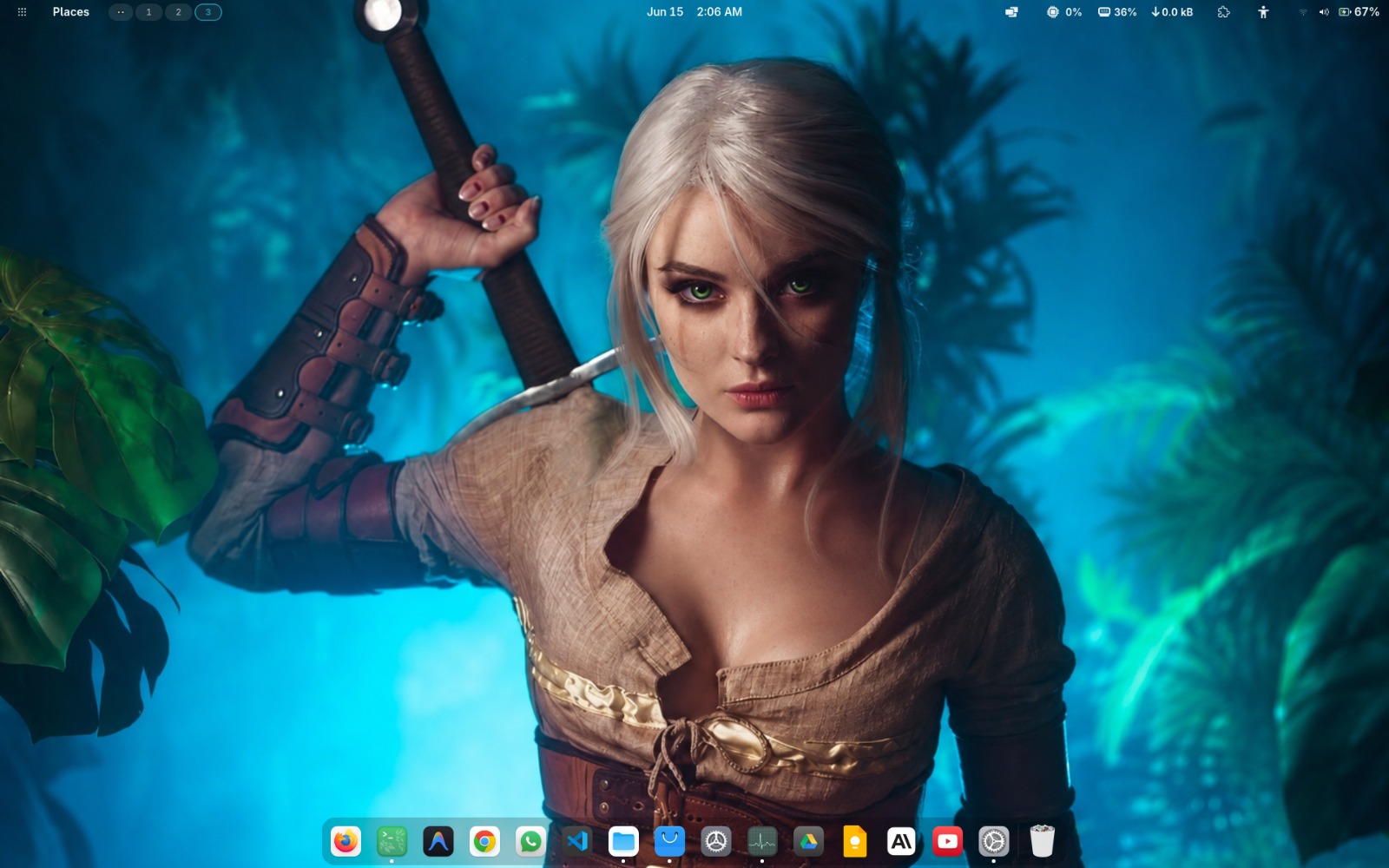
Task: Open the System Monitor in dock
Action: pos(762,841)
